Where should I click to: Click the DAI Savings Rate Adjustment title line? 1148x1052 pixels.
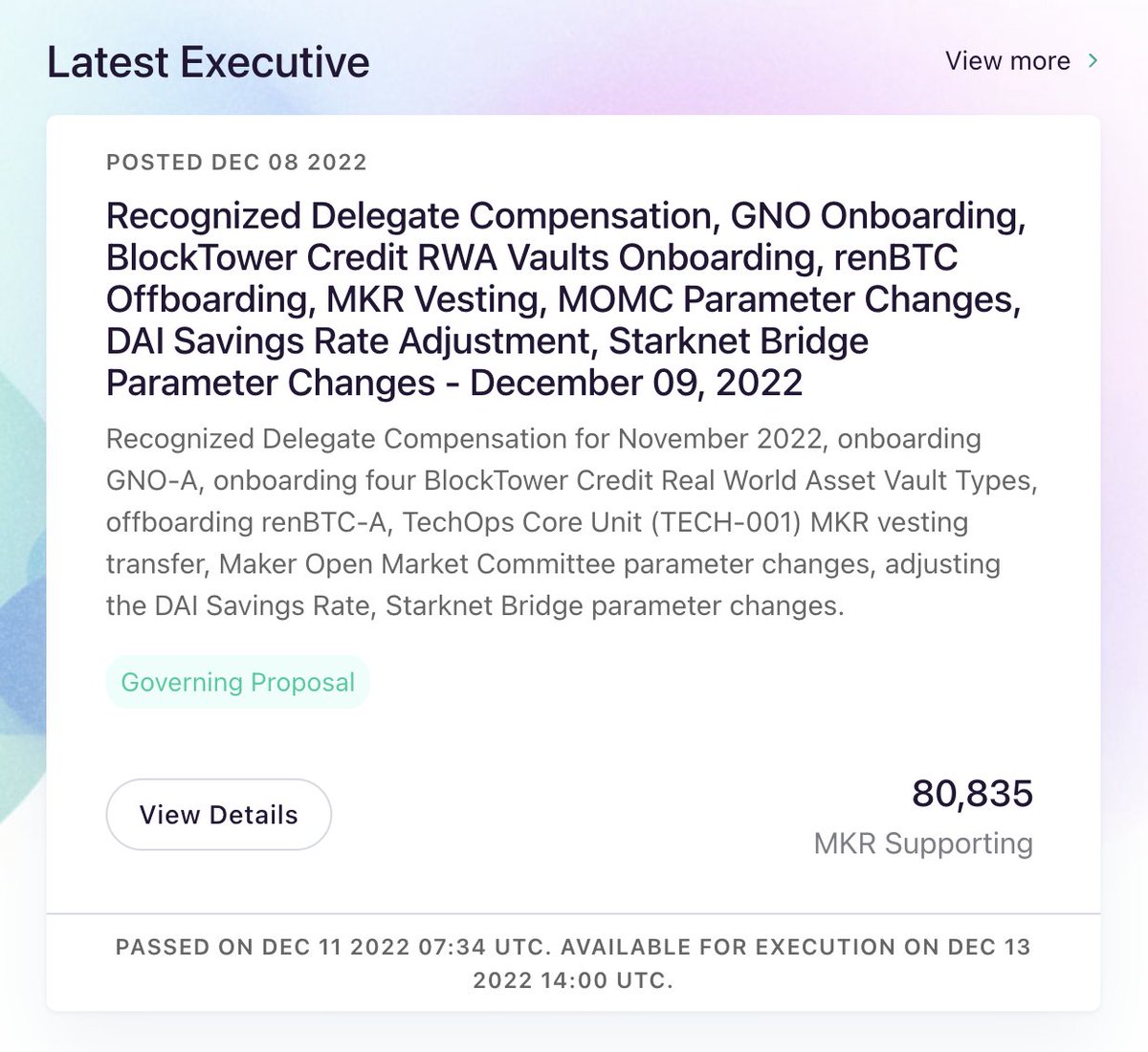487,341
